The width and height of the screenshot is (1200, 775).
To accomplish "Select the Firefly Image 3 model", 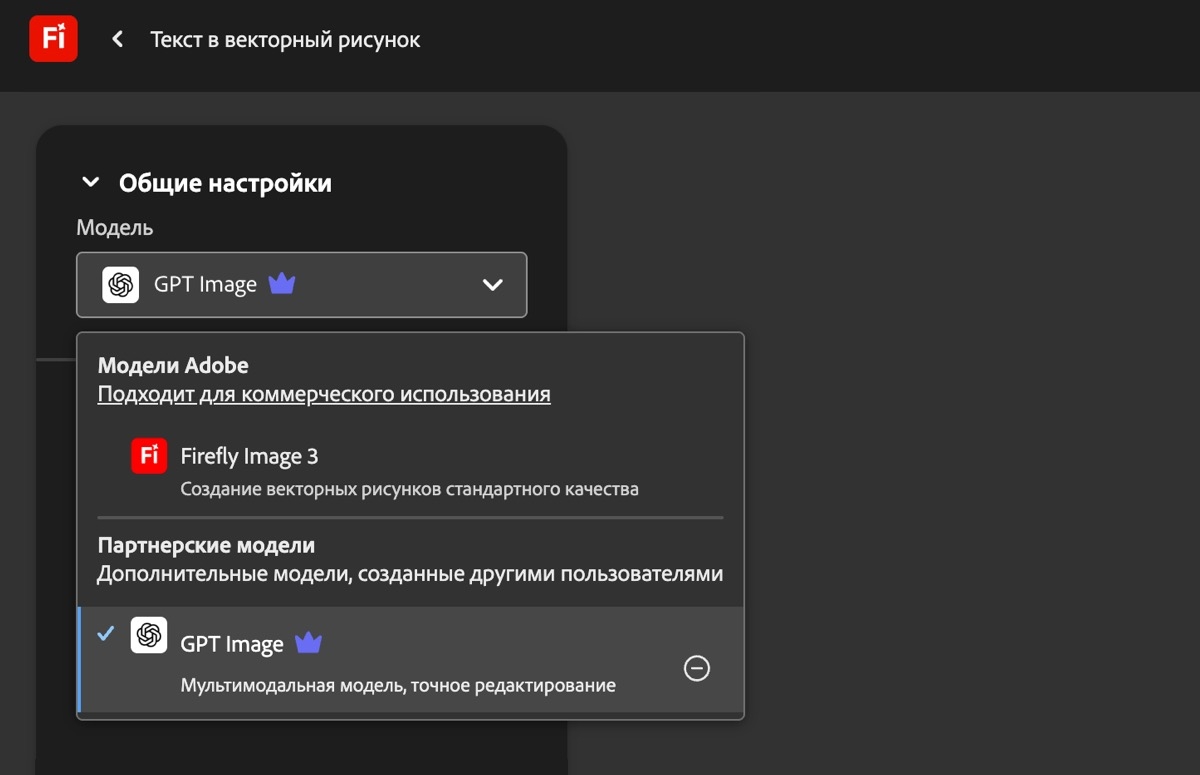I will tap(249, 455).
